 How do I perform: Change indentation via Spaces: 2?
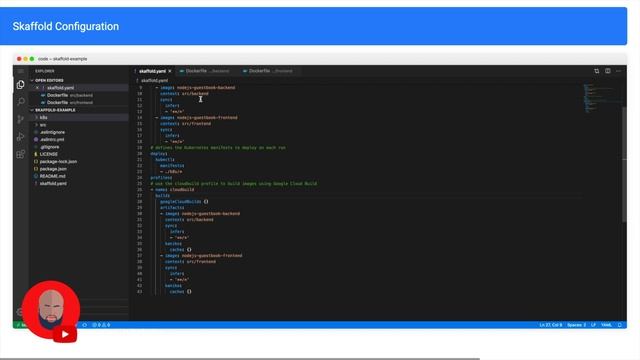point(576,325)
